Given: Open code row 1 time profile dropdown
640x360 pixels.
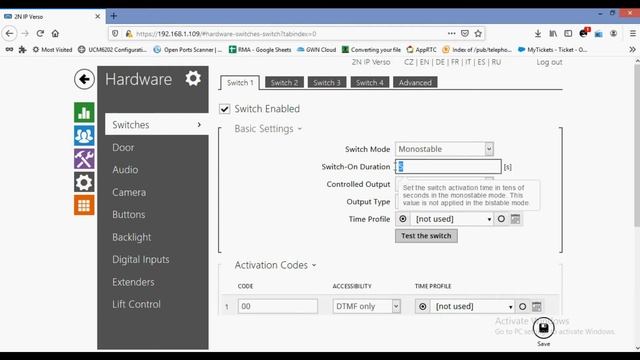Looking at the screenshot, I should click(x=473, y=307).
